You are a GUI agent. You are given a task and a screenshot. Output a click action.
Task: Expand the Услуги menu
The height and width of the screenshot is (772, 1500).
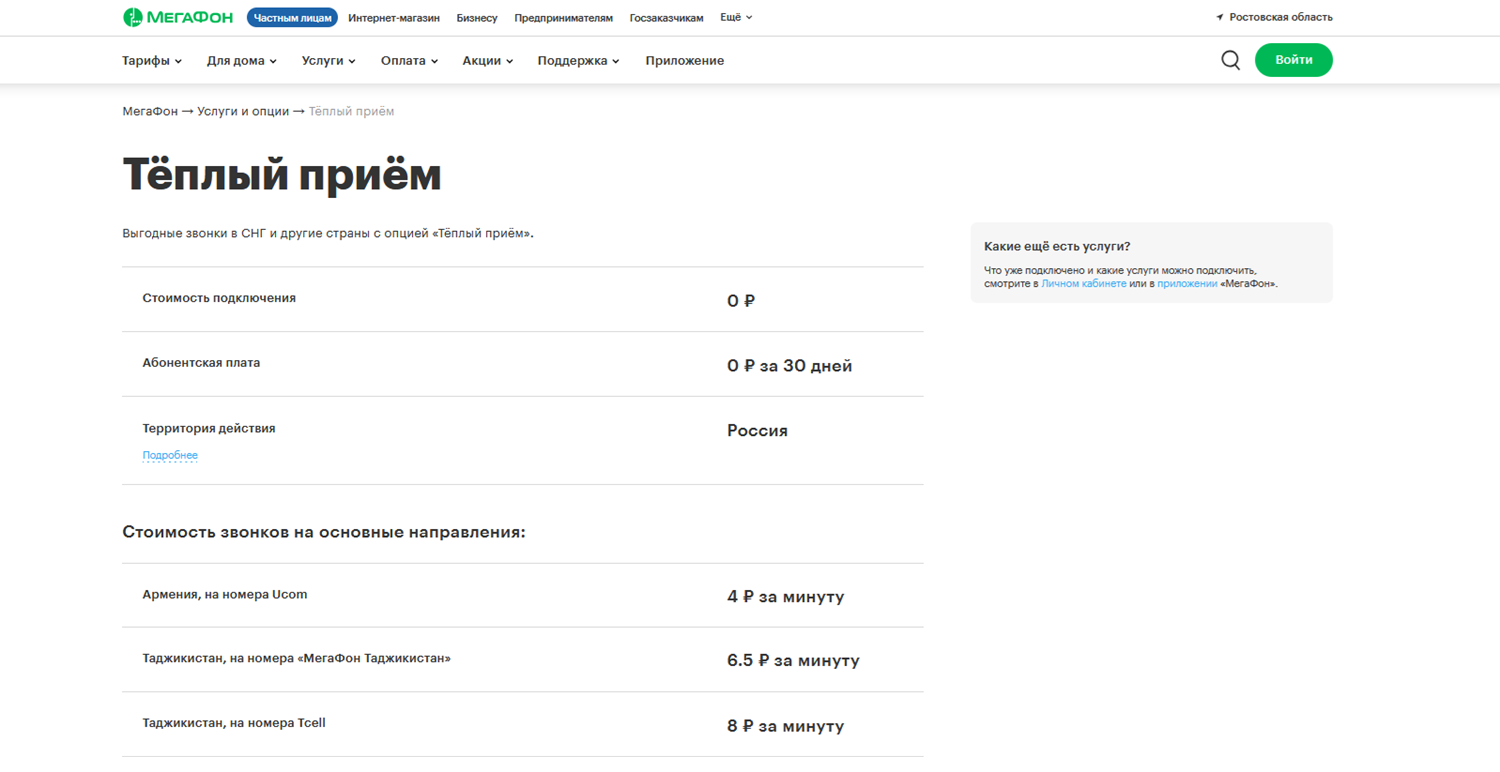329,61
